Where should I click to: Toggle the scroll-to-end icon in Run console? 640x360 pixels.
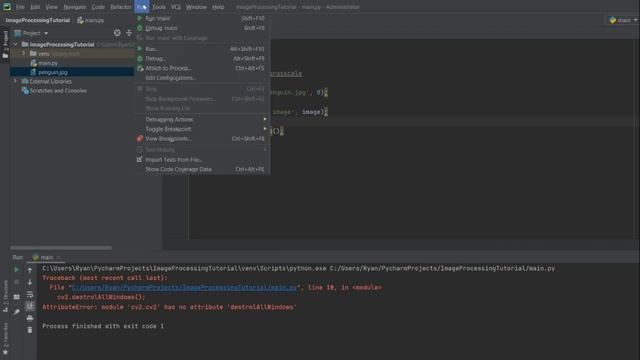[x=30, y=306]
